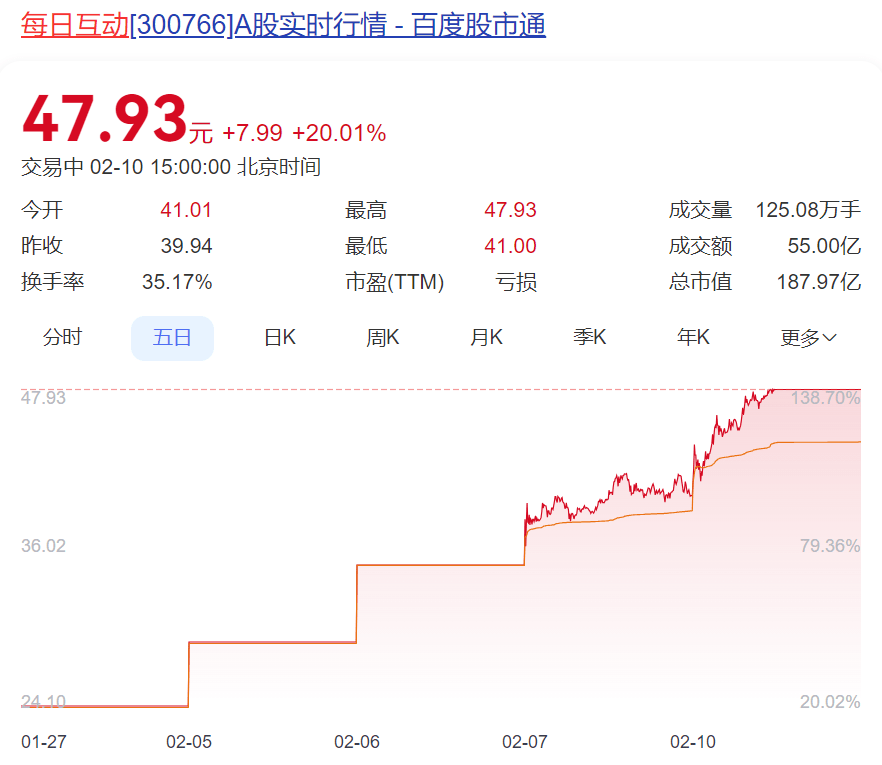Click the 最低 label

tap(366, 246)
